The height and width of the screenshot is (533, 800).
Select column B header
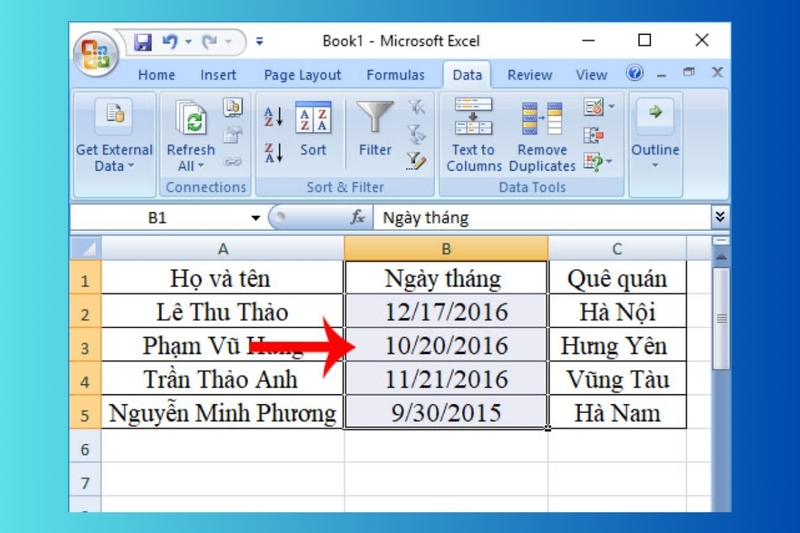446,248
